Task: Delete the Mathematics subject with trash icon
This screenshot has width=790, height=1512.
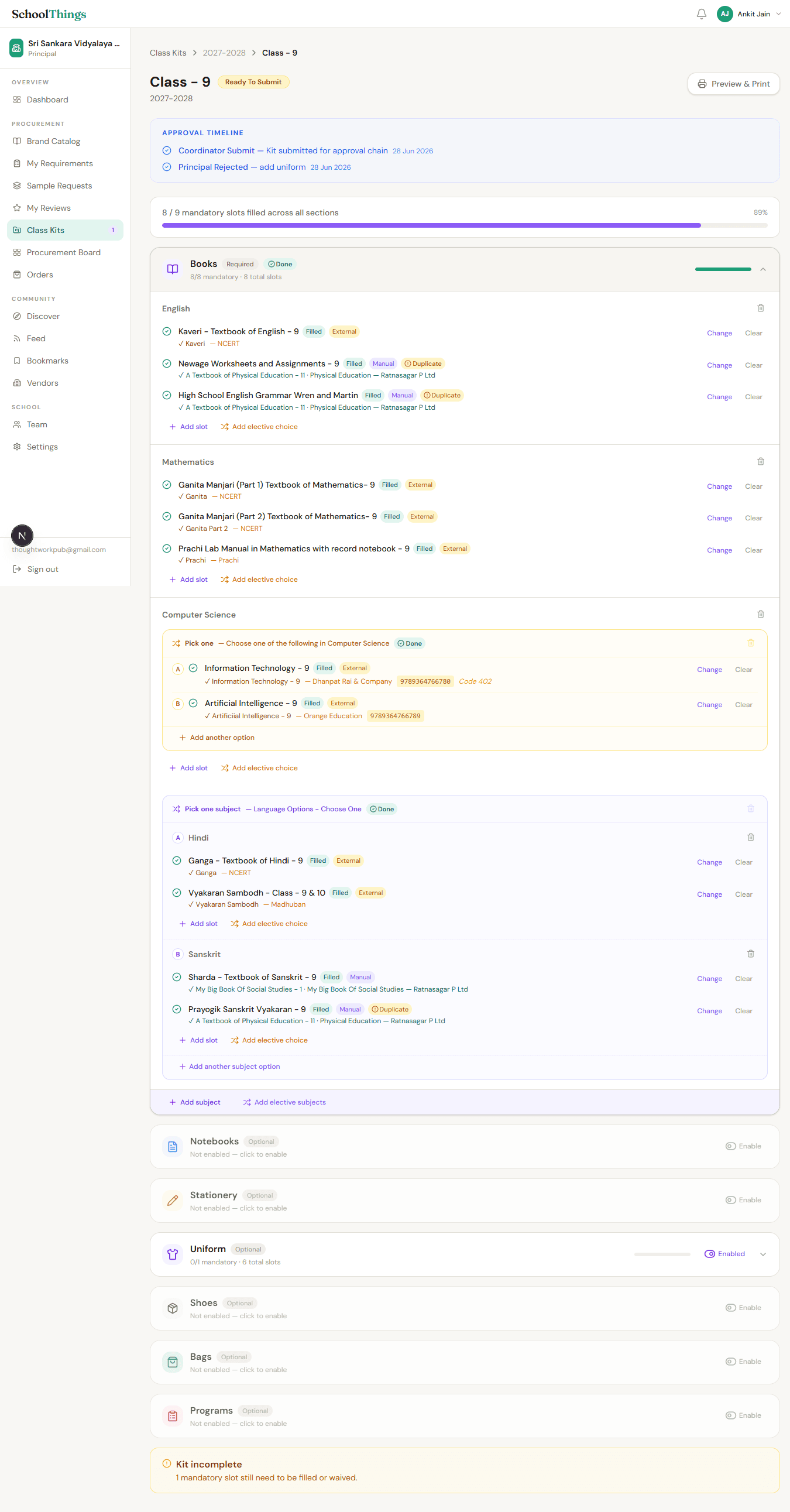Action: coord(761,461)
